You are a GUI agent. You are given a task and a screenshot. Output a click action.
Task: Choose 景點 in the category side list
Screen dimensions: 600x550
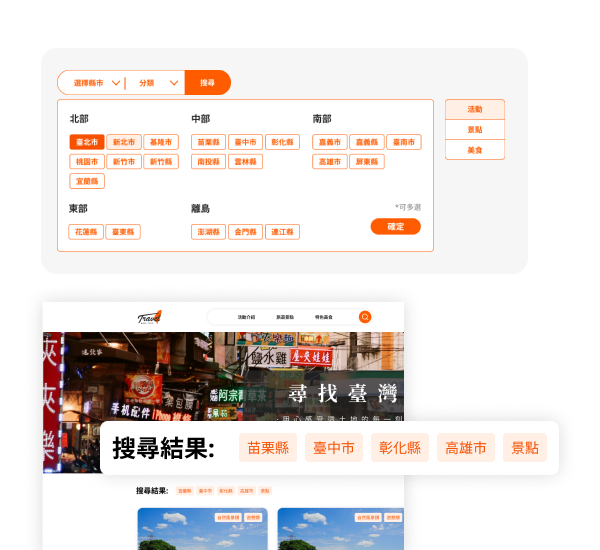pos(474,129)
